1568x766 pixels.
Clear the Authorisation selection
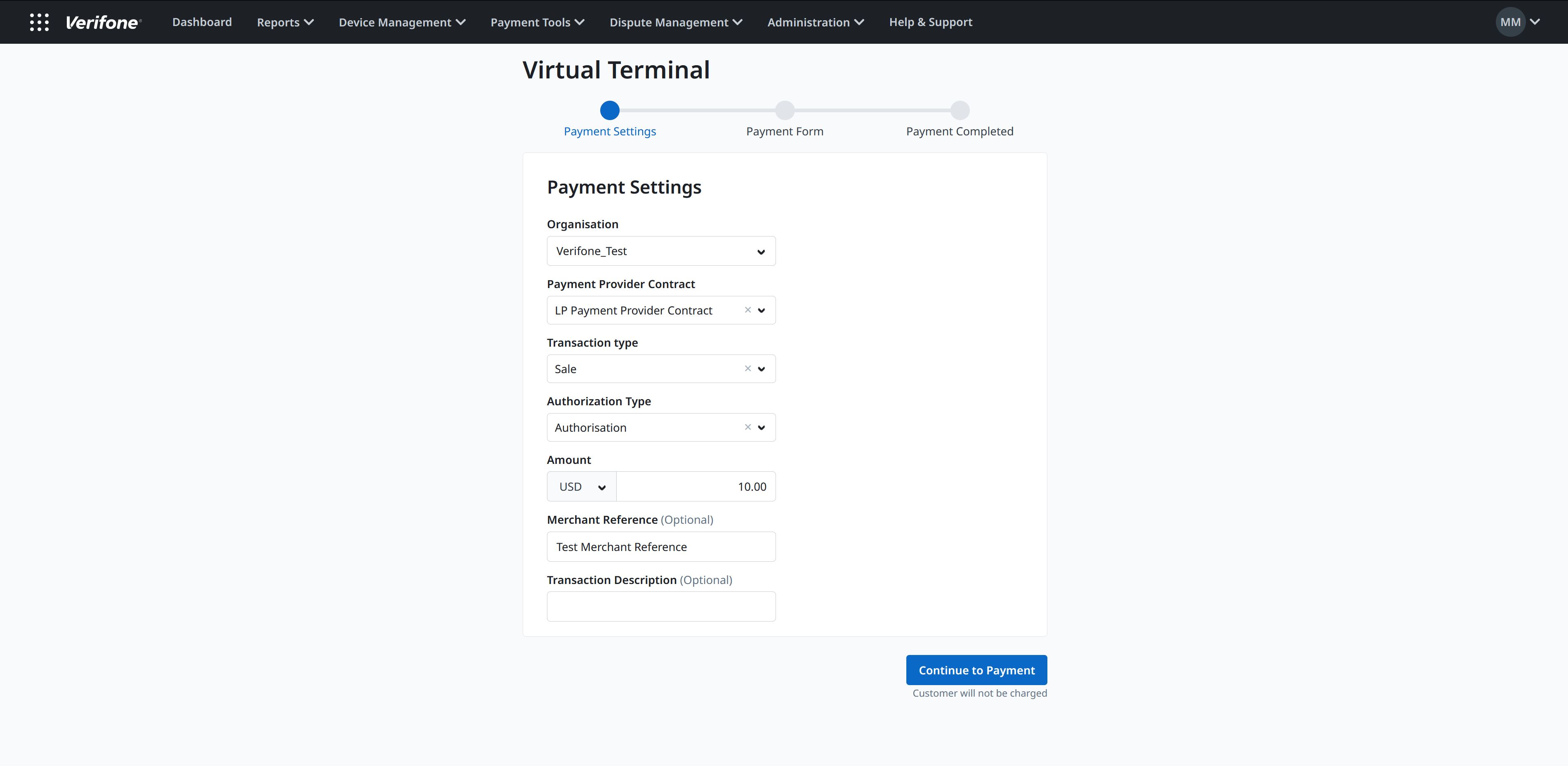pyautogui.click(x=747, y=427)
